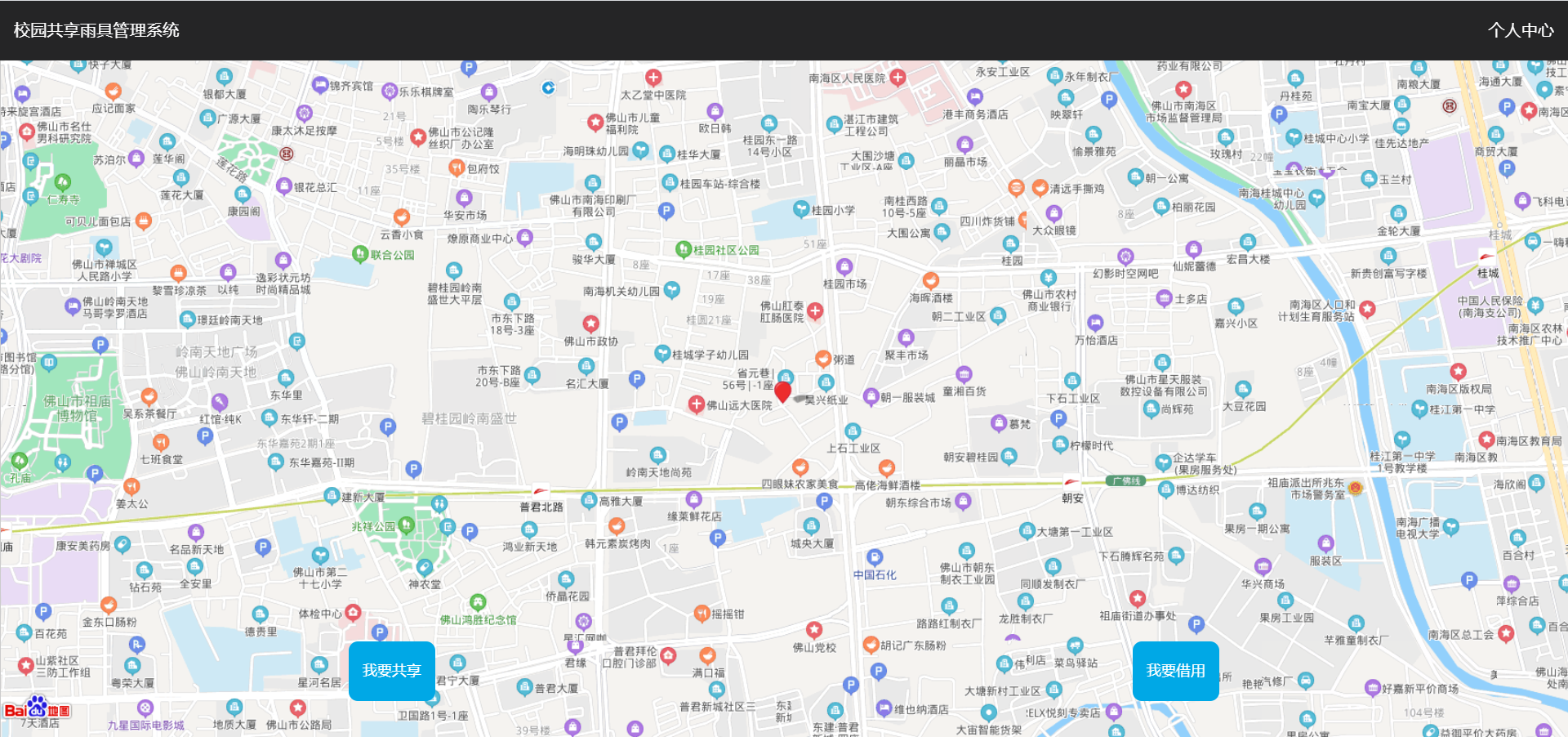Click the 海明珠幼儿园 icon
This screenshot has height=737, width=1568.
click(641, 150)
